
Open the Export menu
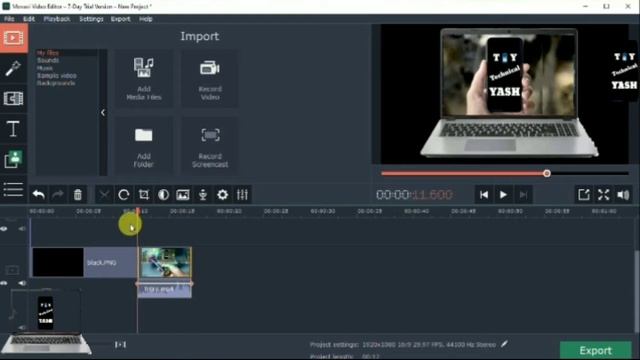click(120, 19)
